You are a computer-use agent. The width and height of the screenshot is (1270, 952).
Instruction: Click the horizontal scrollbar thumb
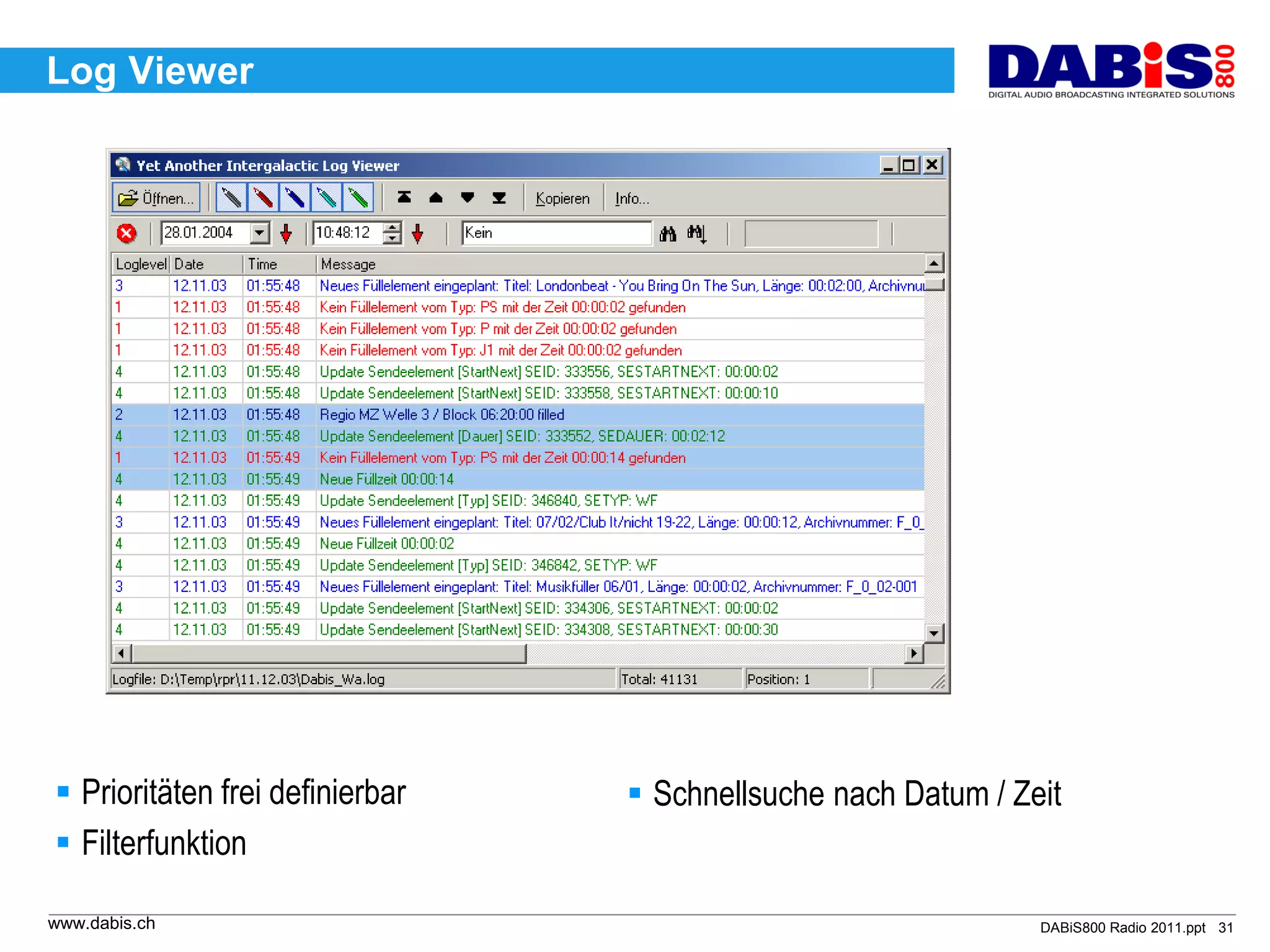329,653
